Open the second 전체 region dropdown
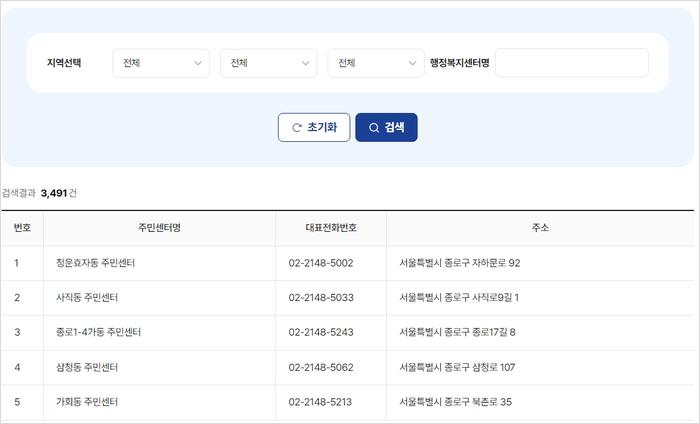 tap(269, 63)
